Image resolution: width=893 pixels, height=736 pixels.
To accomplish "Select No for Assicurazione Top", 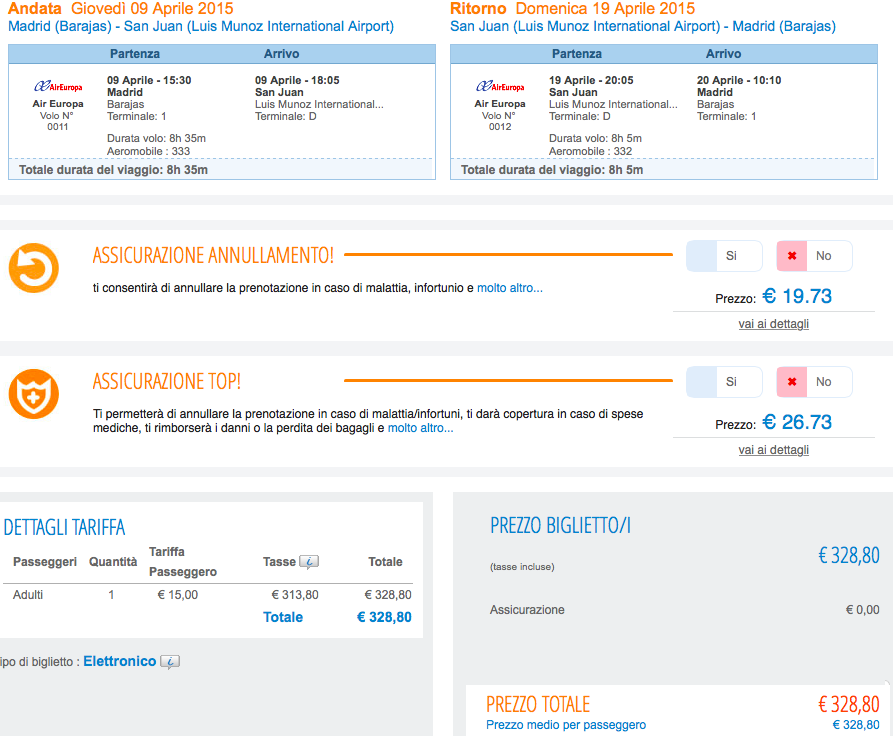I will coord(814,382).
